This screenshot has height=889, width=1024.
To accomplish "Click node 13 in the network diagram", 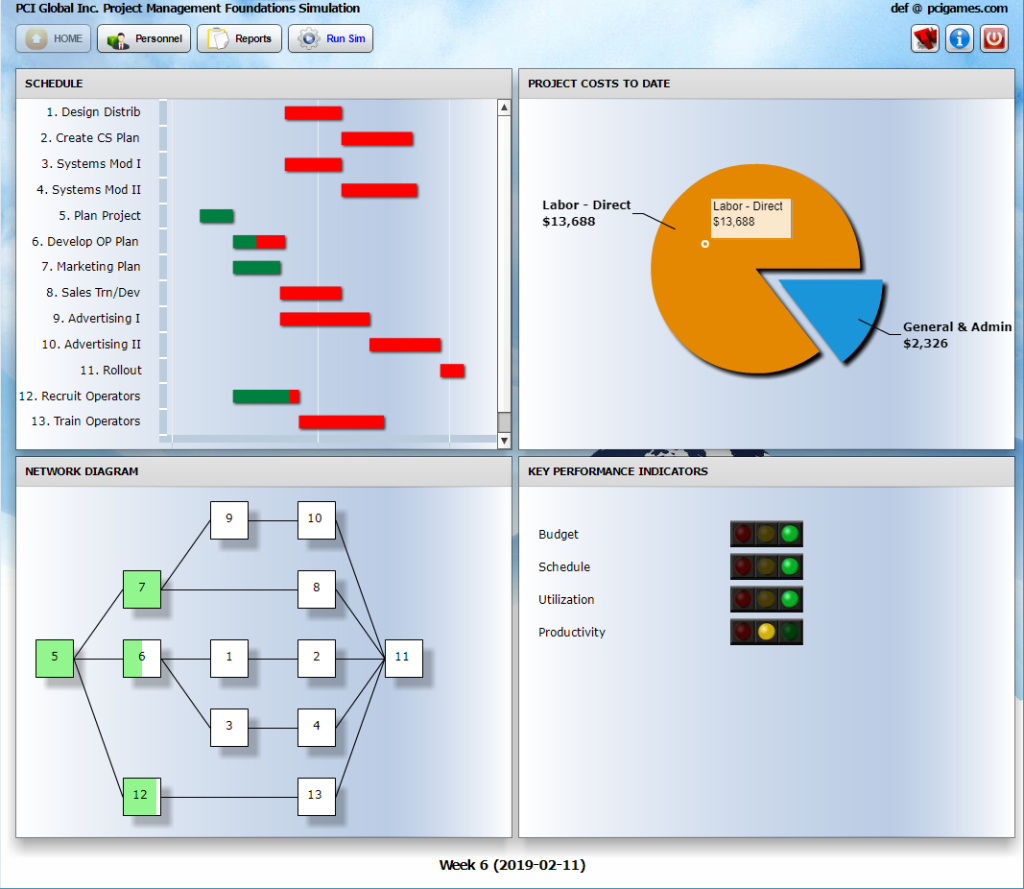I will tap(316, 796).
